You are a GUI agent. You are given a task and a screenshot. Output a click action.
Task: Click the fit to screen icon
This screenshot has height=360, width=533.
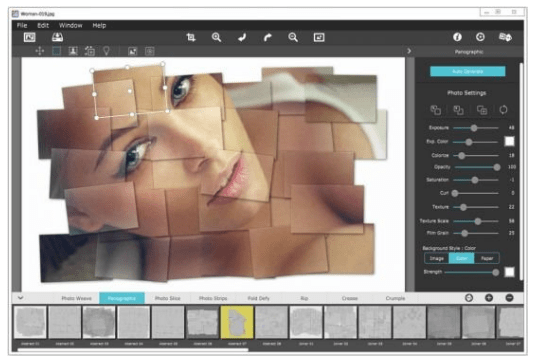click(319, 37)
